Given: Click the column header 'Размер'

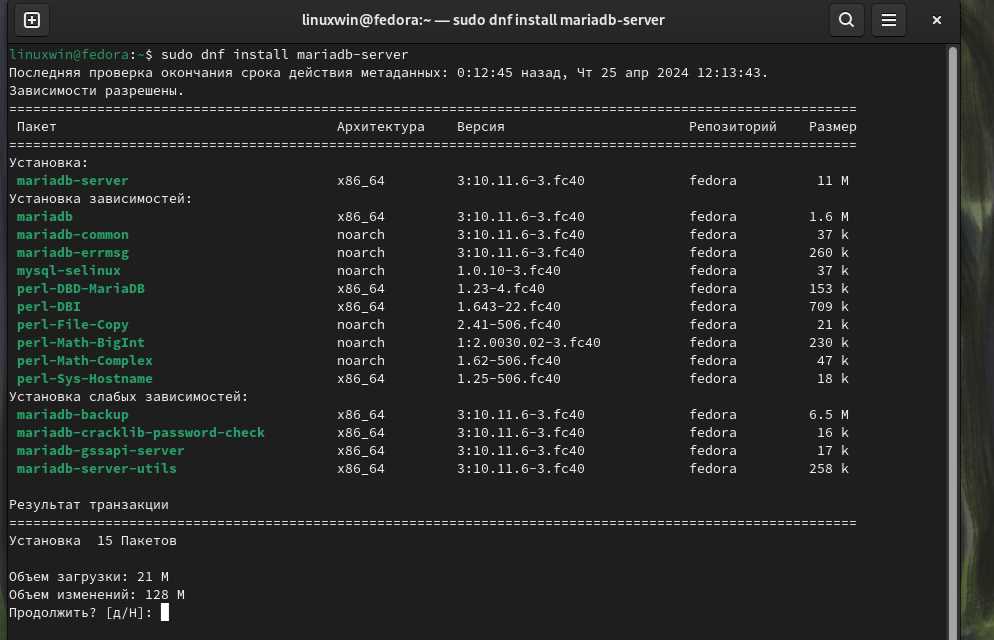Looking at the screenshot, I should (x=832, y=127).
